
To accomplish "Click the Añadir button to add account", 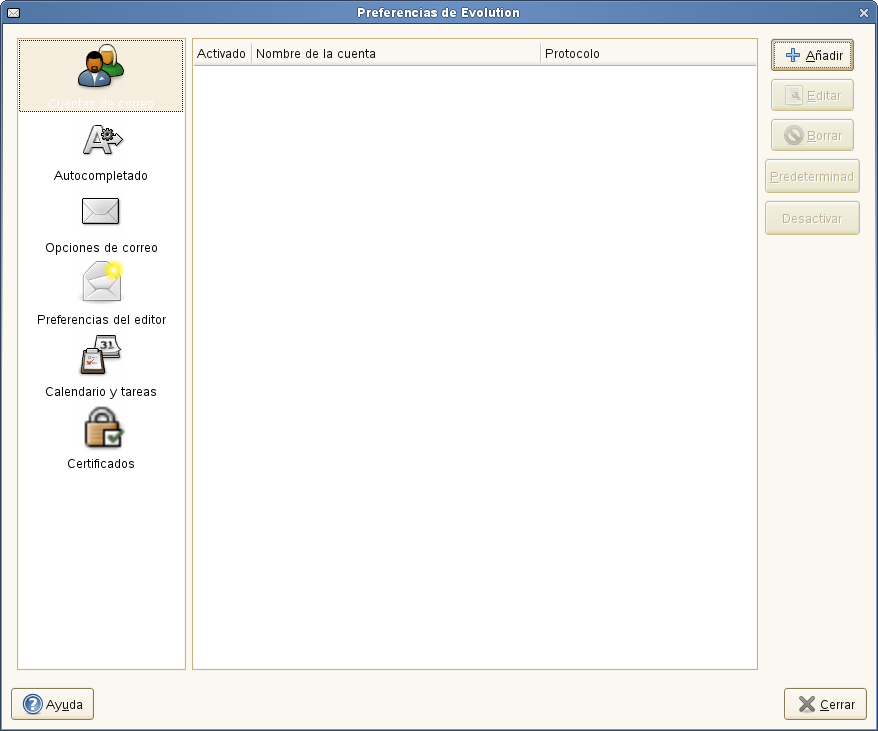I will (812, 55).
